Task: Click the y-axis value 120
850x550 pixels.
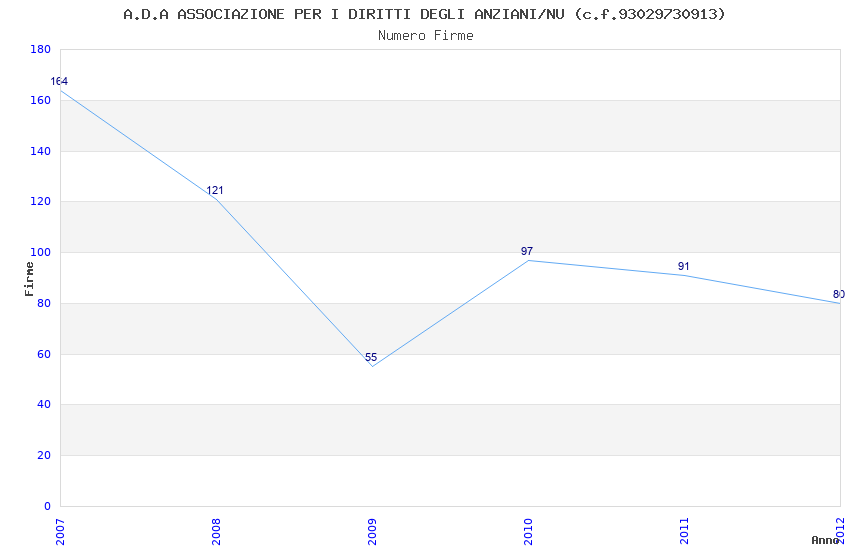Action: tap(41, 201)
